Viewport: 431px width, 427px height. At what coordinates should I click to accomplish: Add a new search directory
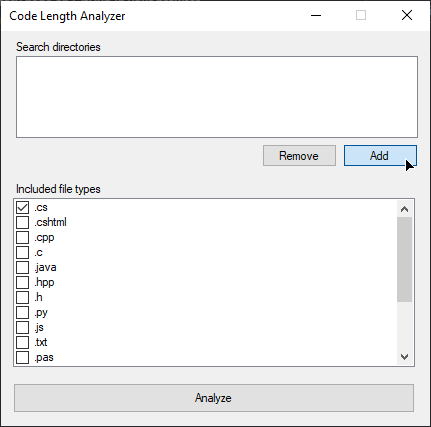pos(380,156)
